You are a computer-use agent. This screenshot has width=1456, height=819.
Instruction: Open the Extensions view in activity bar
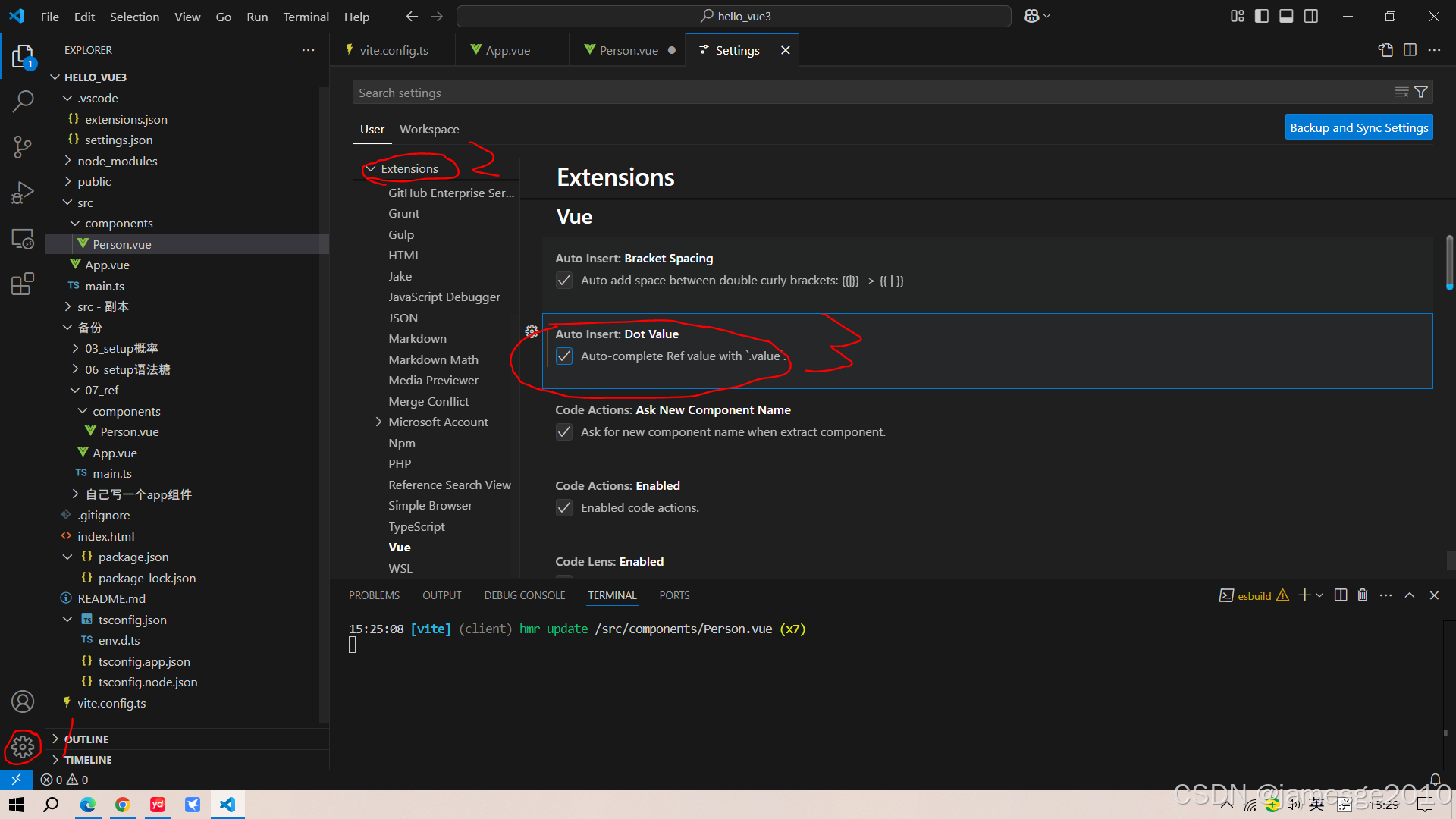(23, 284)
